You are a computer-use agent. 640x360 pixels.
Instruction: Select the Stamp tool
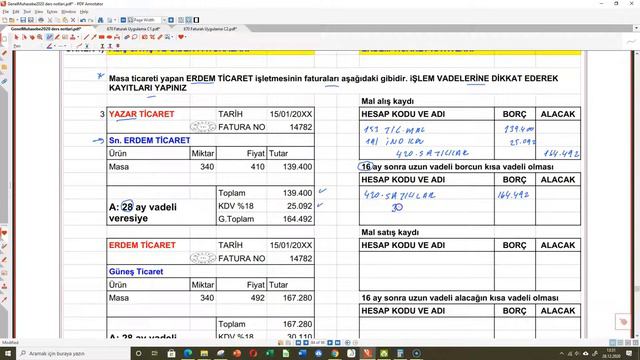click(x=73, y=37)
